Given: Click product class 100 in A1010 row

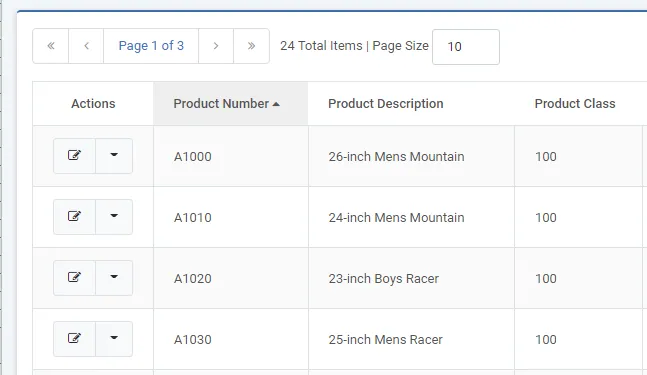Looking at the screenshot, I should 545,218.
